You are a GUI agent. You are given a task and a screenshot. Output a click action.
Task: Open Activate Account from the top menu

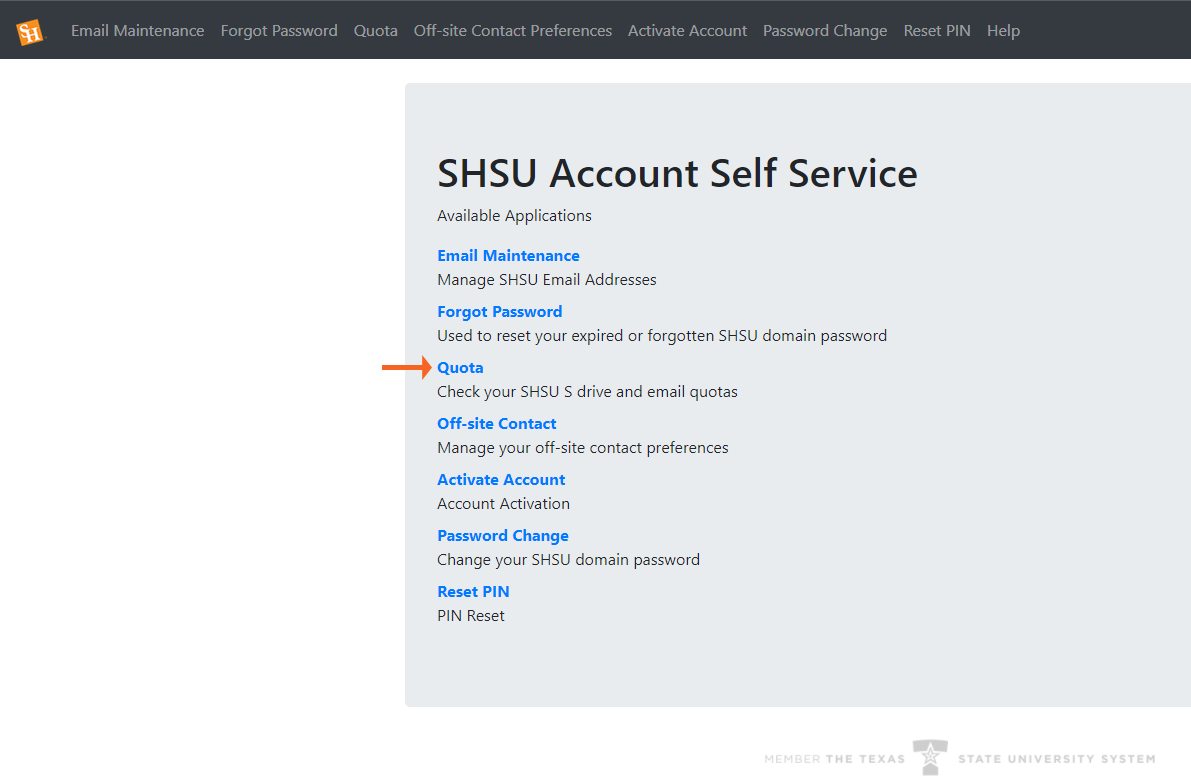(687, 31)
